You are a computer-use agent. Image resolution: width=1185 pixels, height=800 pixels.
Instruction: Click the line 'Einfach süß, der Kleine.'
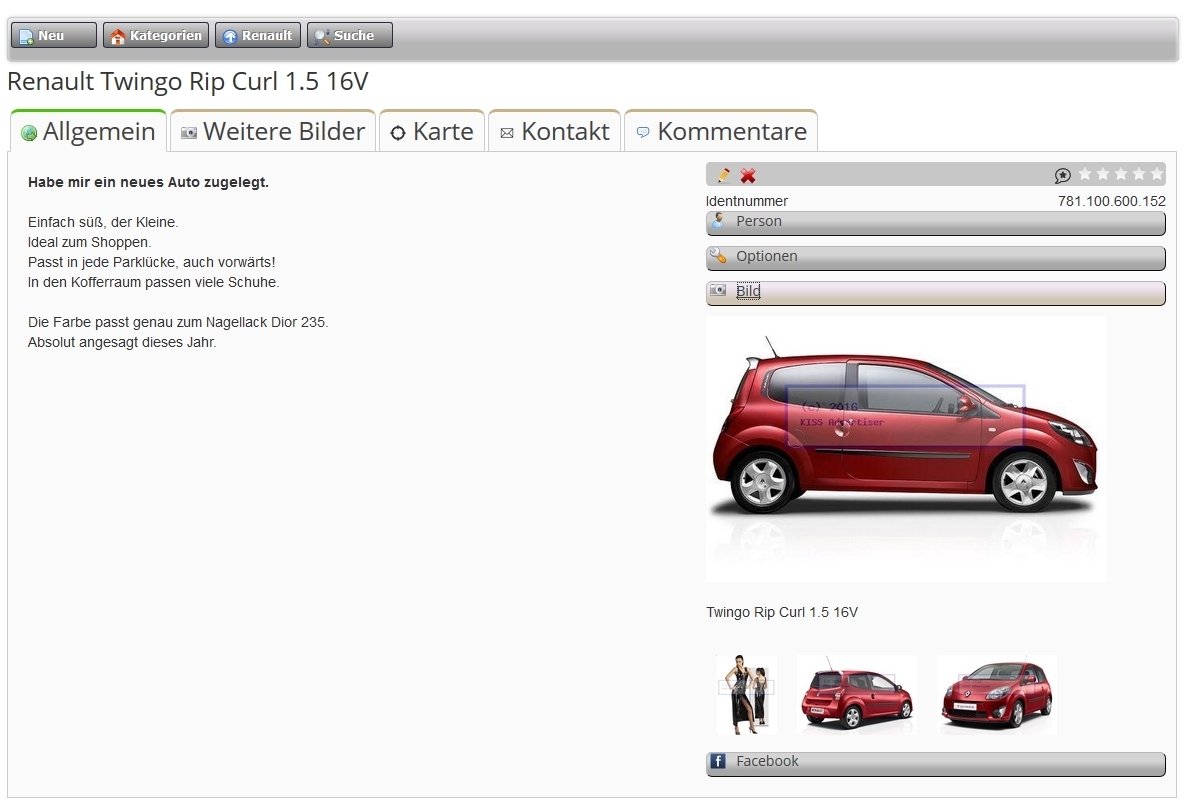pos(103,222)
